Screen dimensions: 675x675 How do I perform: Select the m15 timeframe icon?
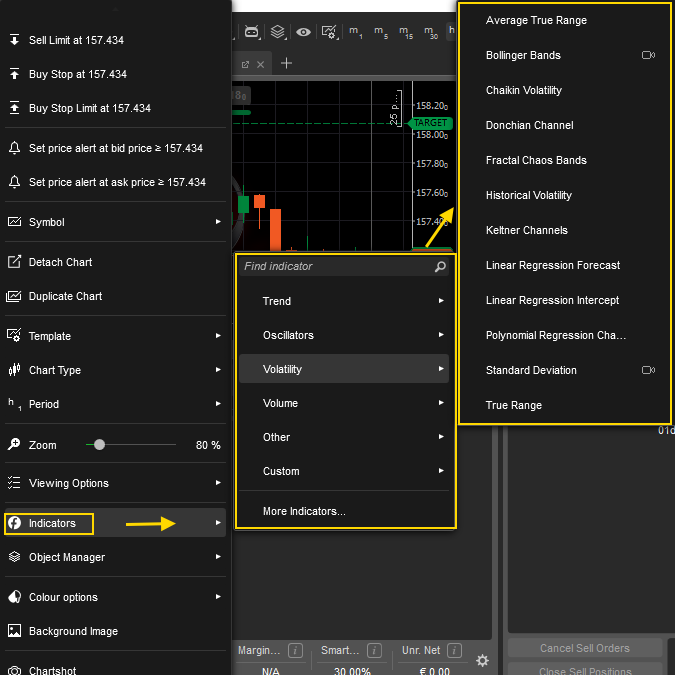(406, 33)
